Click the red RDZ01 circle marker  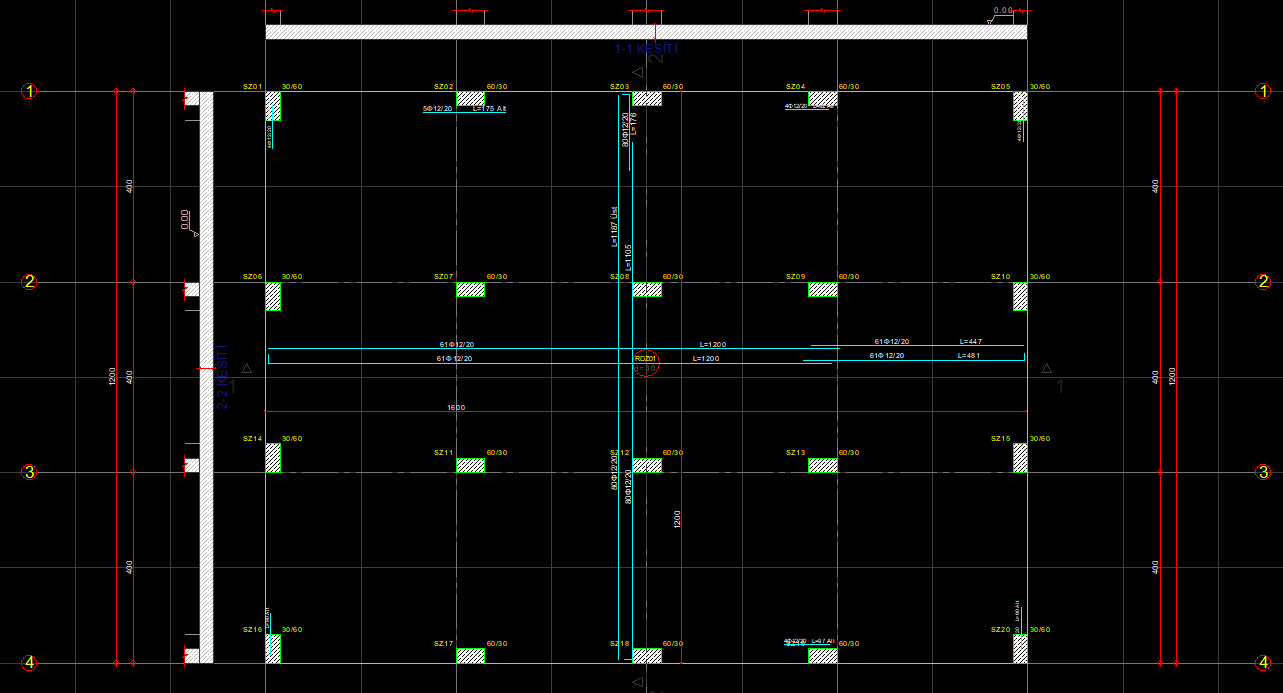click(646, 364)
